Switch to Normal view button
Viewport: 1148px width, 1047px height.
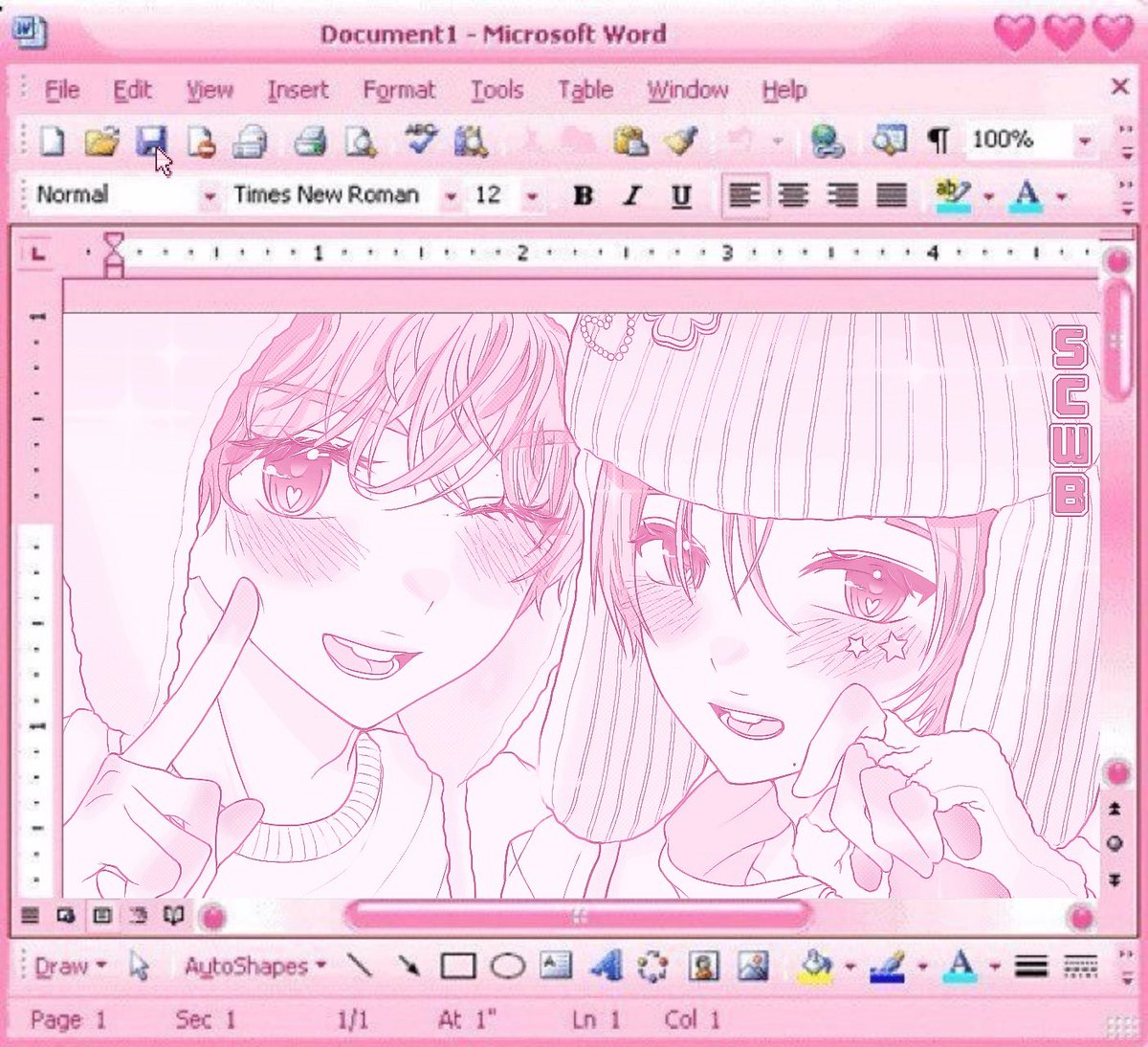(31, 916)
